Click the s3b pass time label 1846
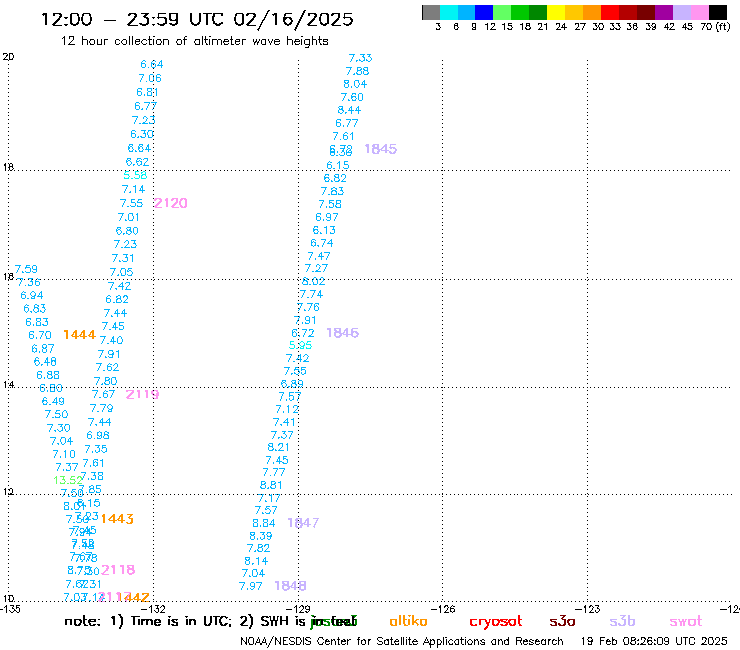 tap(343, 333)
